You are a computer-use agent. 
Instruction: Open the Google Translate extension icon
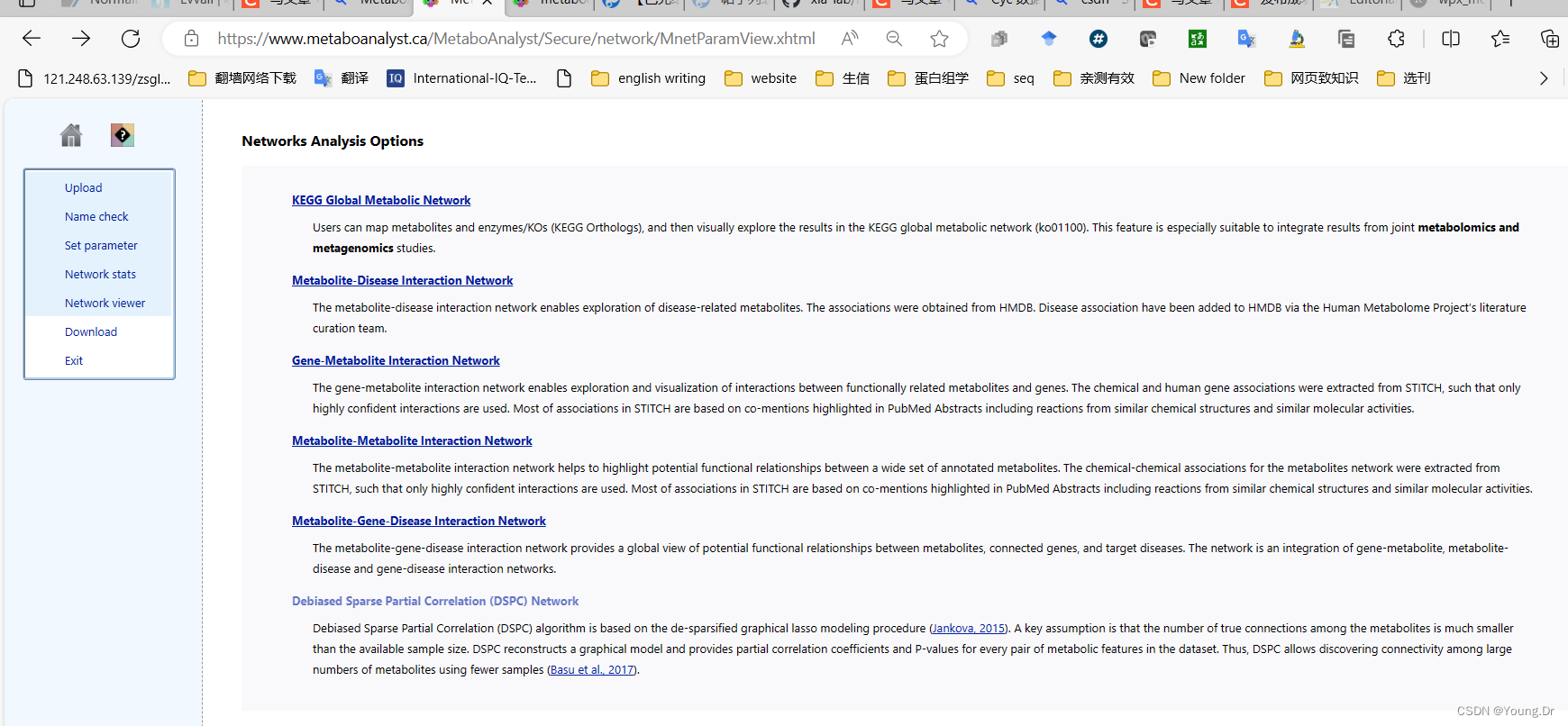tap(1247, 39)
